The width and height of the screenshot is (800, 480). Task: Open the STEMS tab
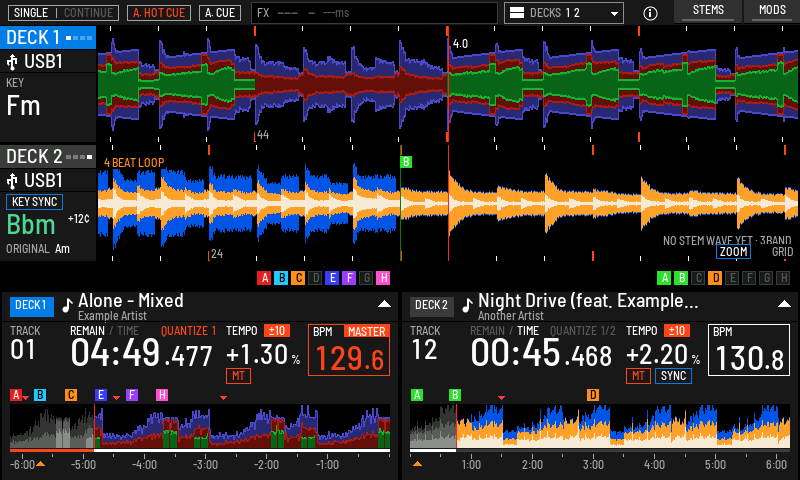tap(708, 11)
